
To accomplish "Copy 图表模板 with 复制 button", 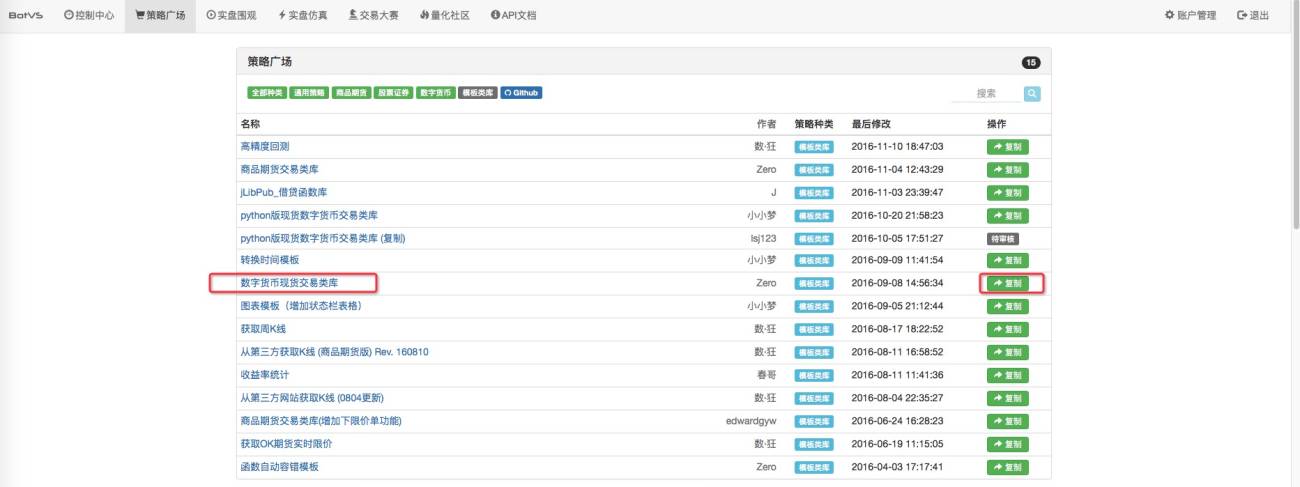I will tap(1007, 307).
